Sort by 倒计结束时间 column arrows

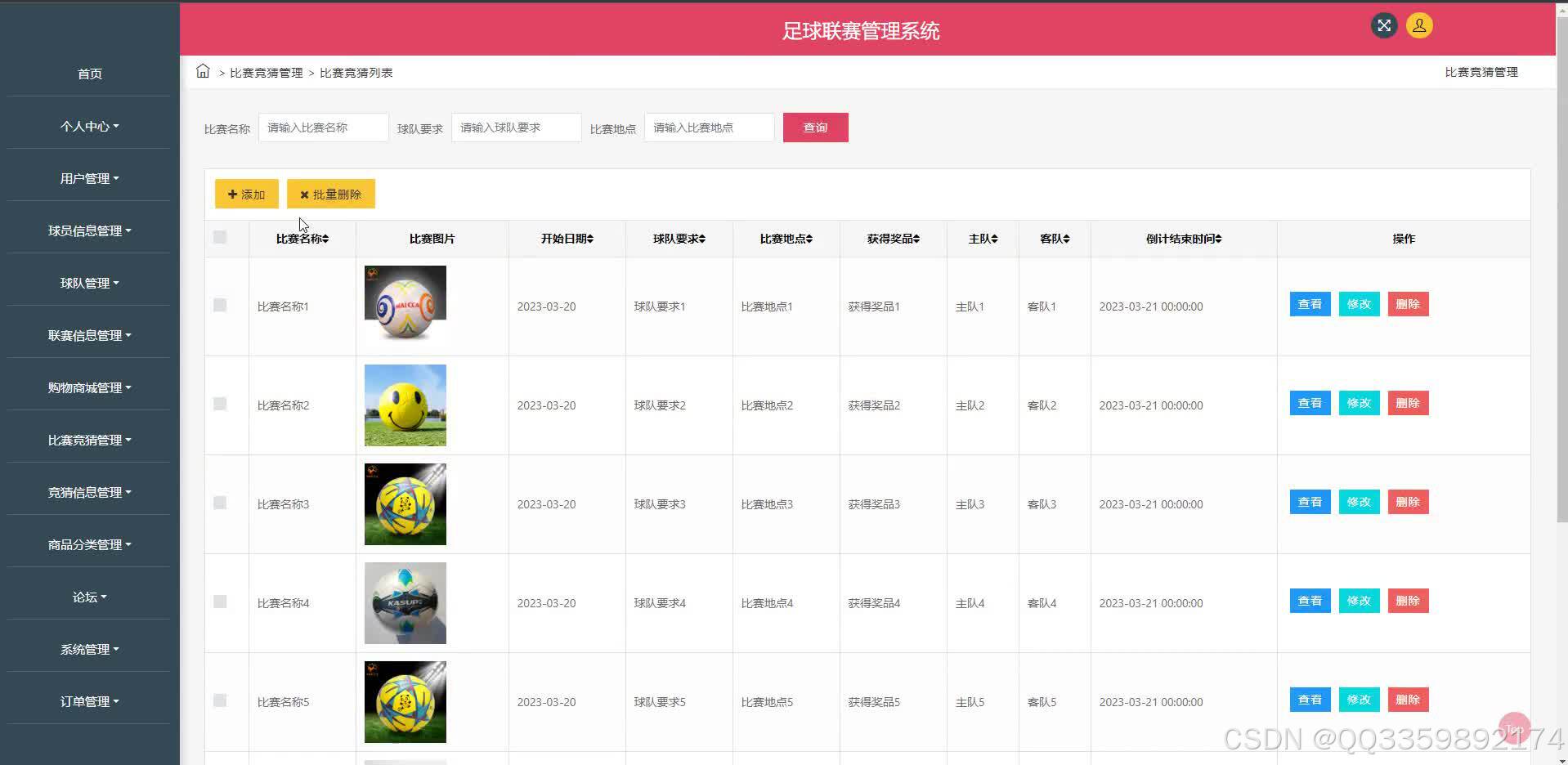tap(1218, 239)
